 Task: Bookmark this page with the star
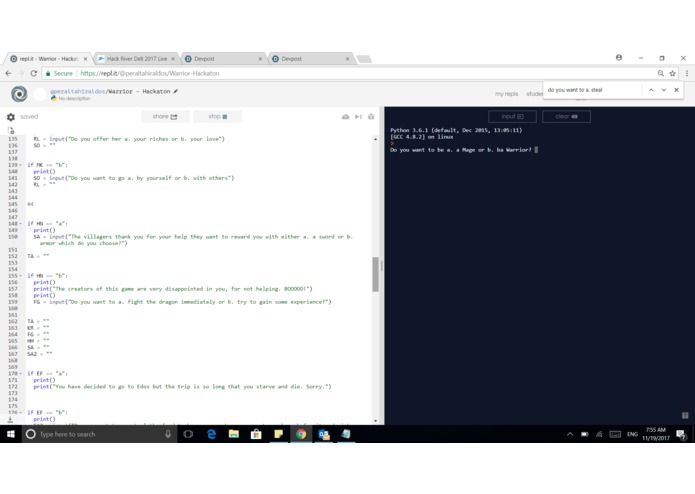(x=672, y=74)
